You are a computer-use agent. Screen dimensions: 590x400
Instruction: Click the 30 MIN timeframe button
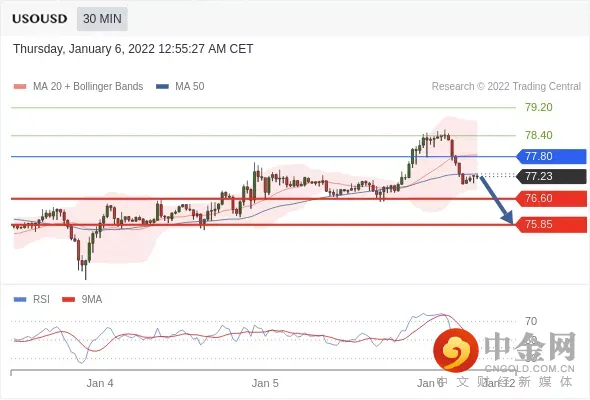tap(102, 19)
